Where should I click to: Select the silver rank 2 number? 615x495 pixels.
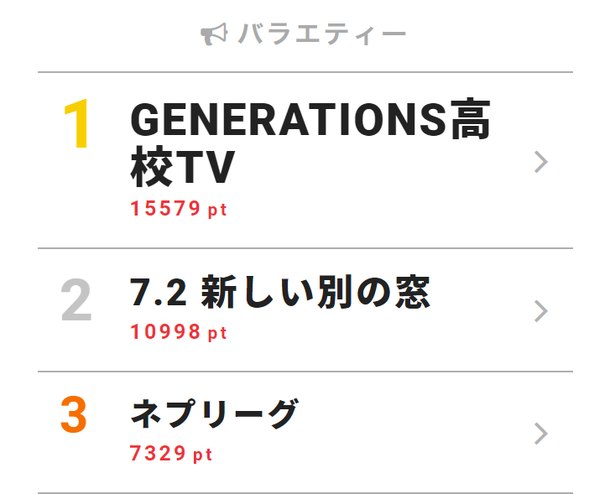click(x=76, y=300)
